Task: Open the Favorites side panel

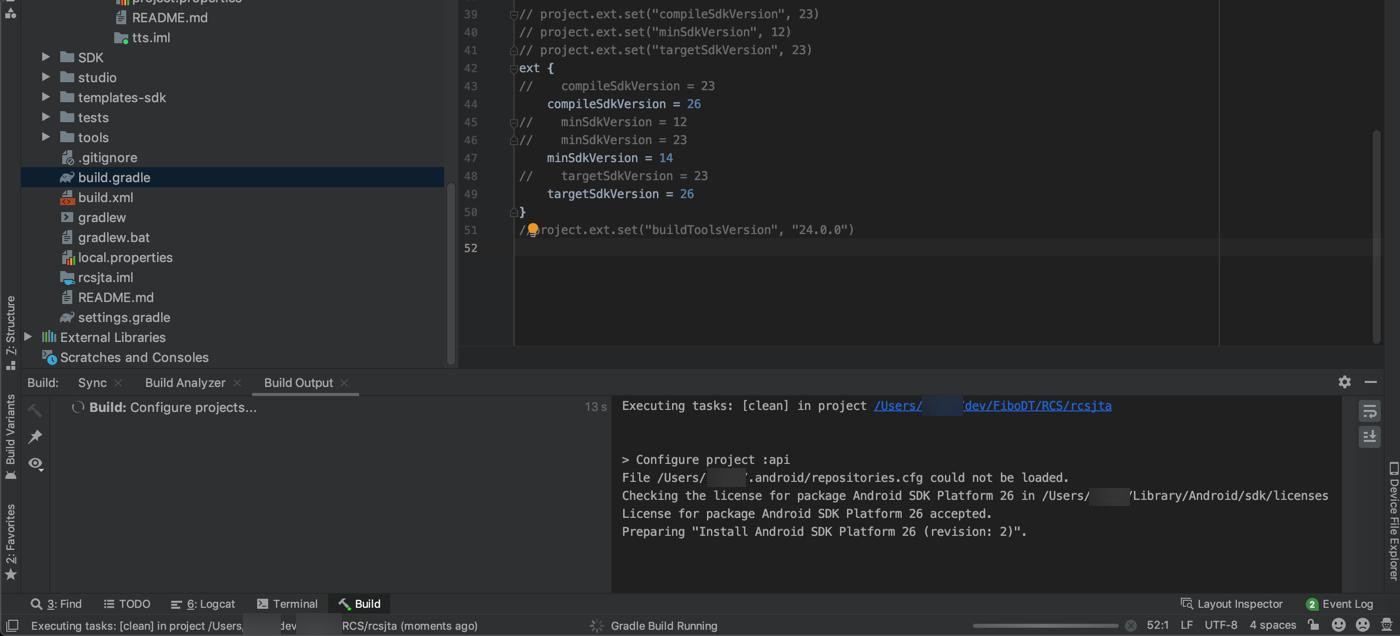Action: (11, 542)
